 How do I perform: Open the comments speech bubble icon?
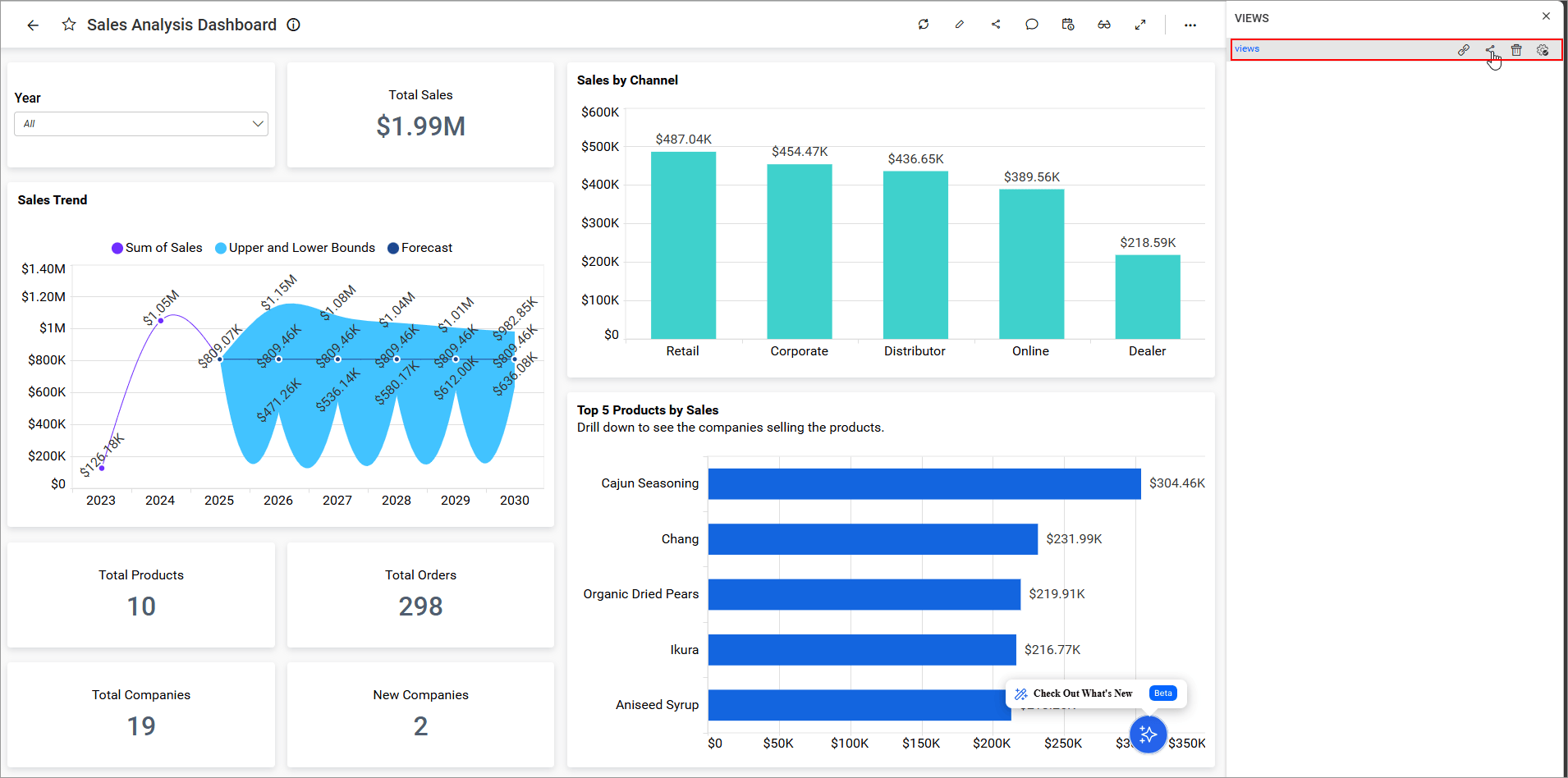pos(1032,25)
